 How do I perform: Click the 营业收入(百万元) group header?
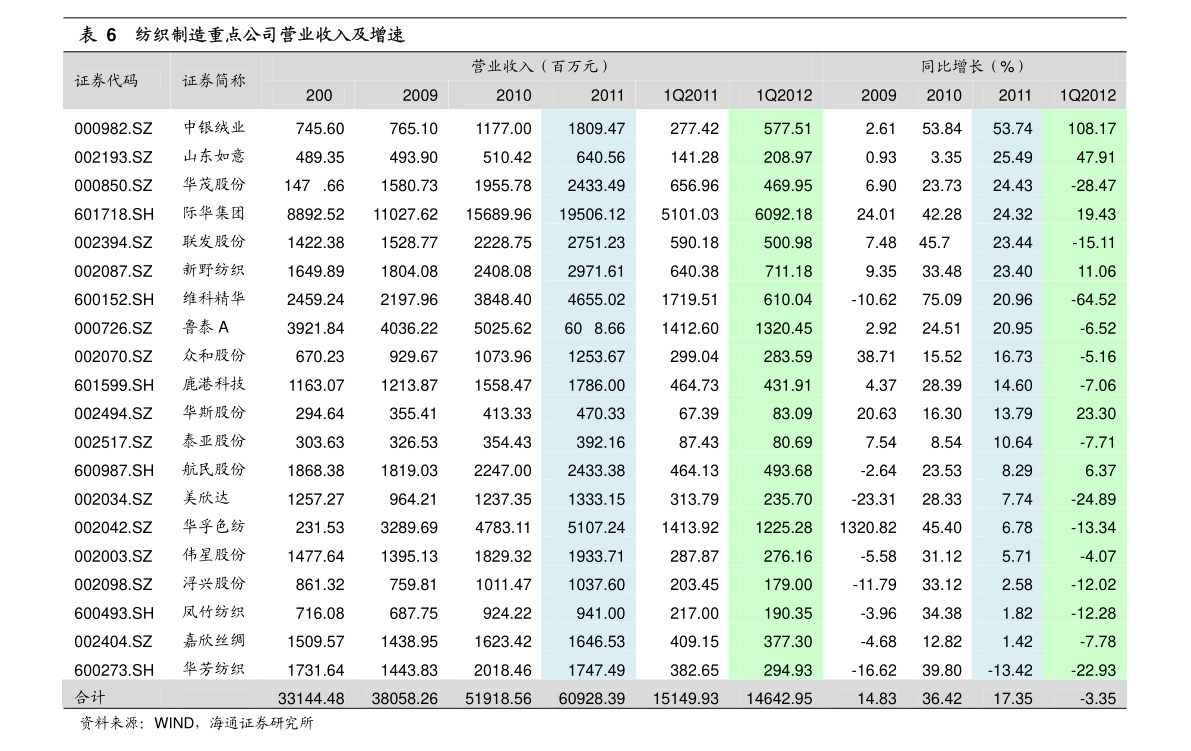(x=540, y=67)
